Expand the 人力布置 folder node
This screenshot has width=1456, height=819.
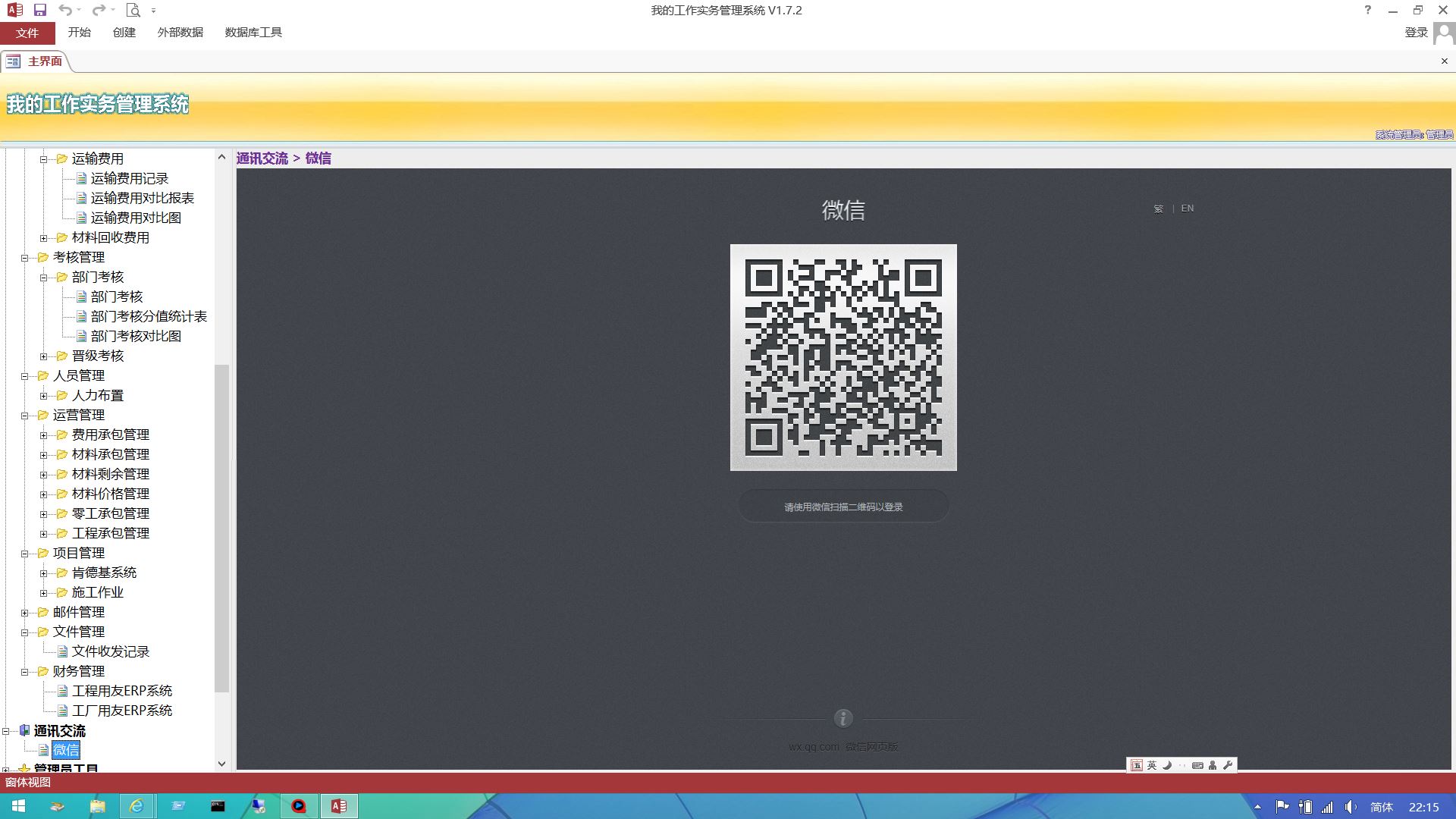tap(44, 396)
